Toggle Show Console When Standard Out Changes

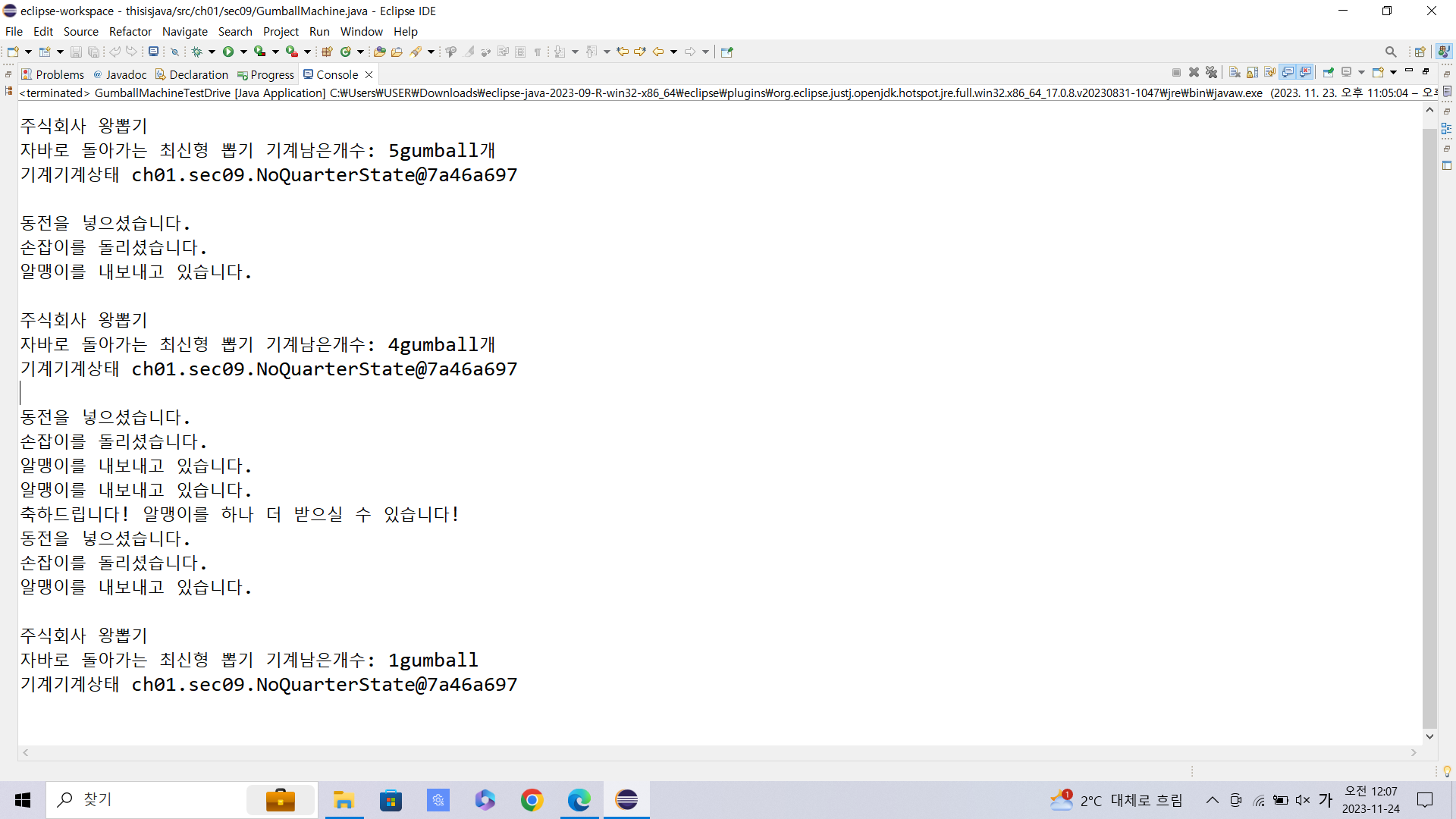point(1287,72)
